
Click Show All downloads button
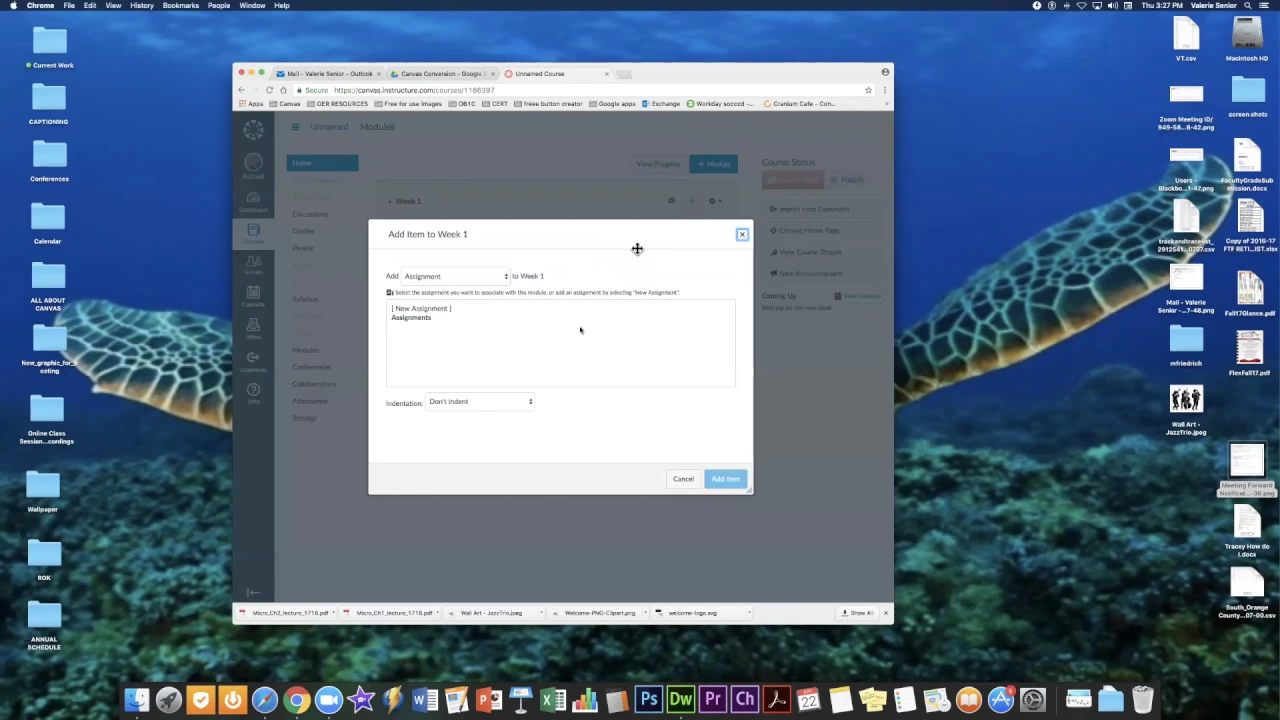858,613
